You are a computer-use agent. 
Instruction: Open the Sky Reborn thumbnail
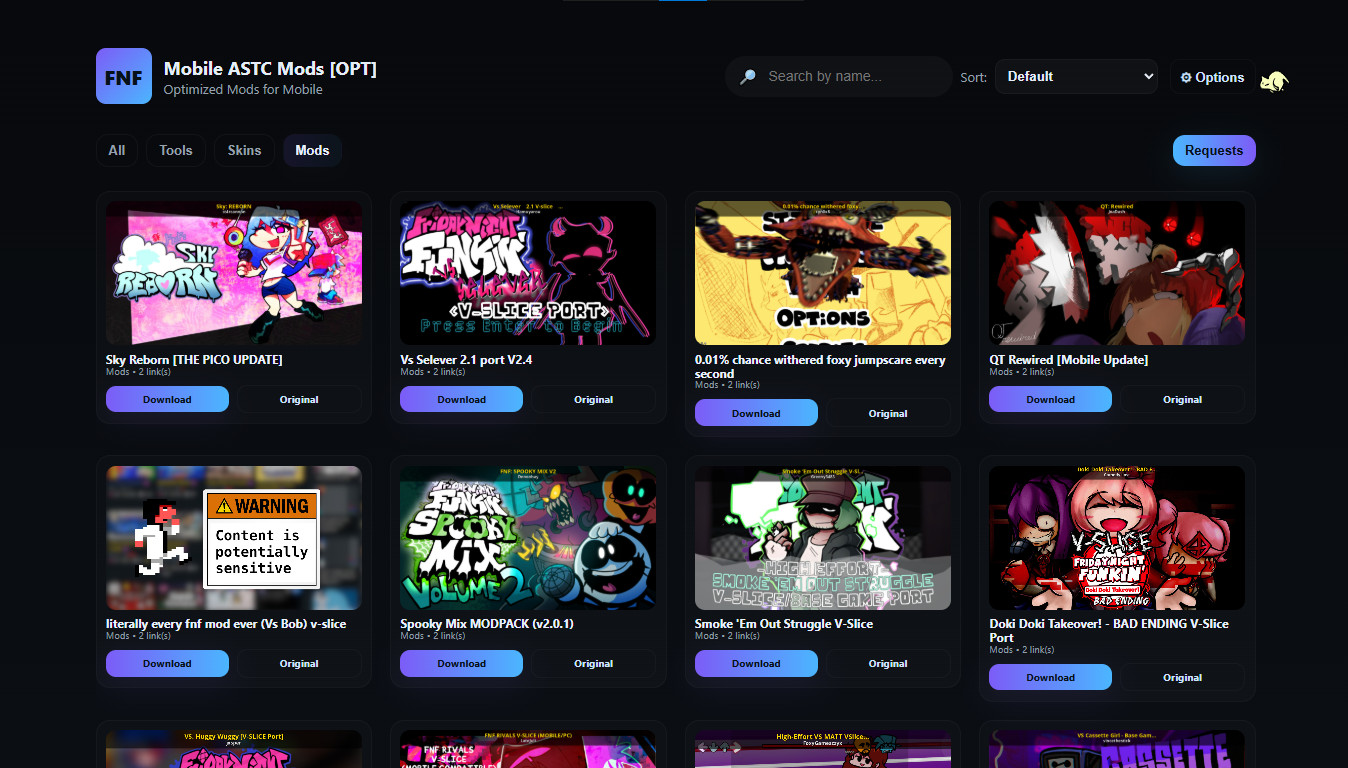pos(234,273)
